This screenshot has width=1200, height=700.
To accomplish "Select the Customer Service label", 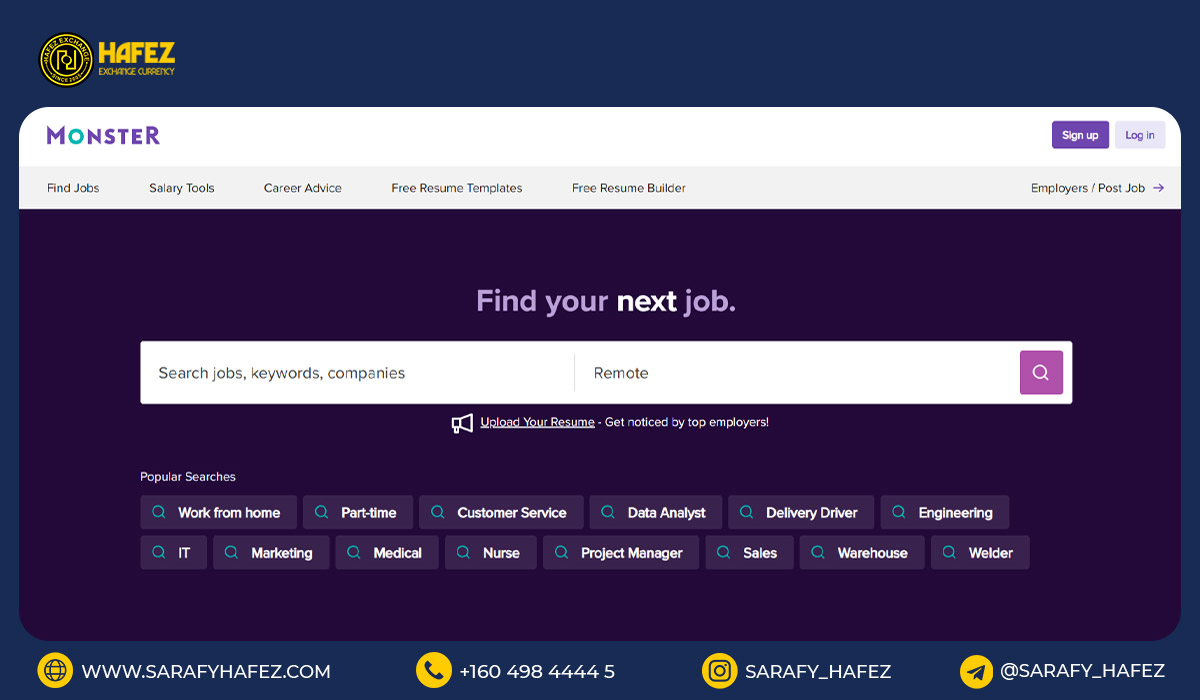I will point(512,513).
